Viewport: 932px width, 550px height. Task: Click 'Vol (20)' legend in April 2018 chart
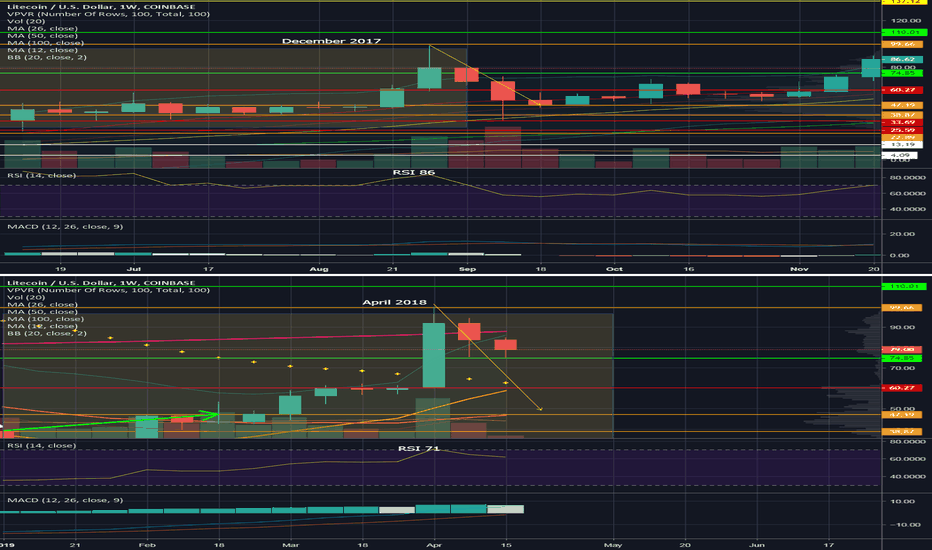coord(26,297)
